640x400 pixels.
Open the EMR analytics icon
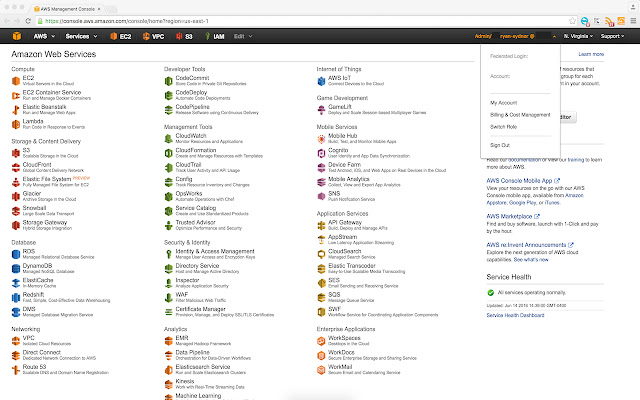click(169, 341)
